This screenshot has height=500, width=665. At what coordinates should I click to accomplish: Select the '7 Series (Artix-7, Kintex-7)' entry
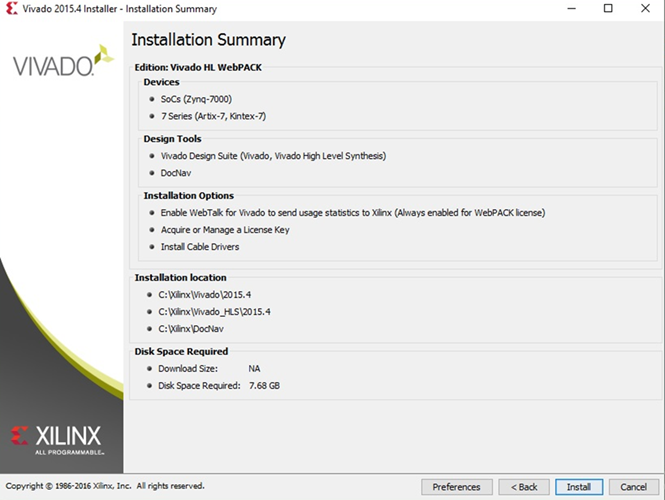click(x=213, y=116)
